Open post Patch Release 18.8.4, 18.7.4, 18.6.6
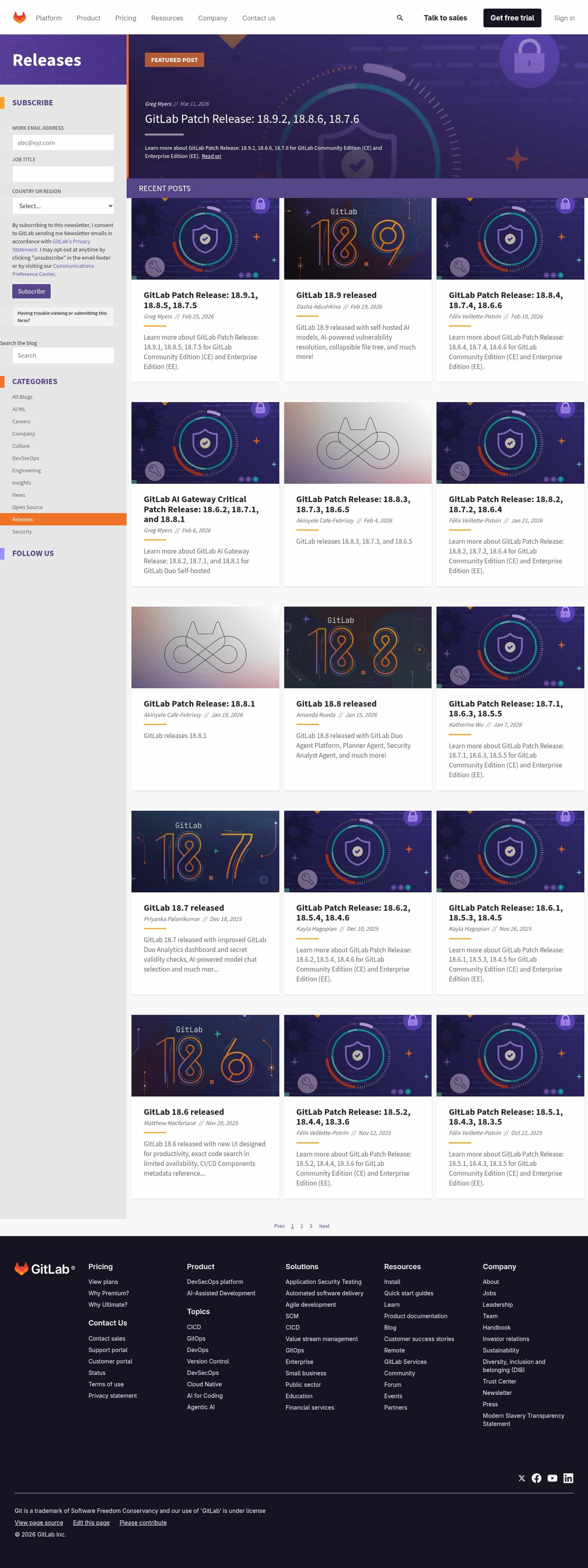 tap(506, 300)
